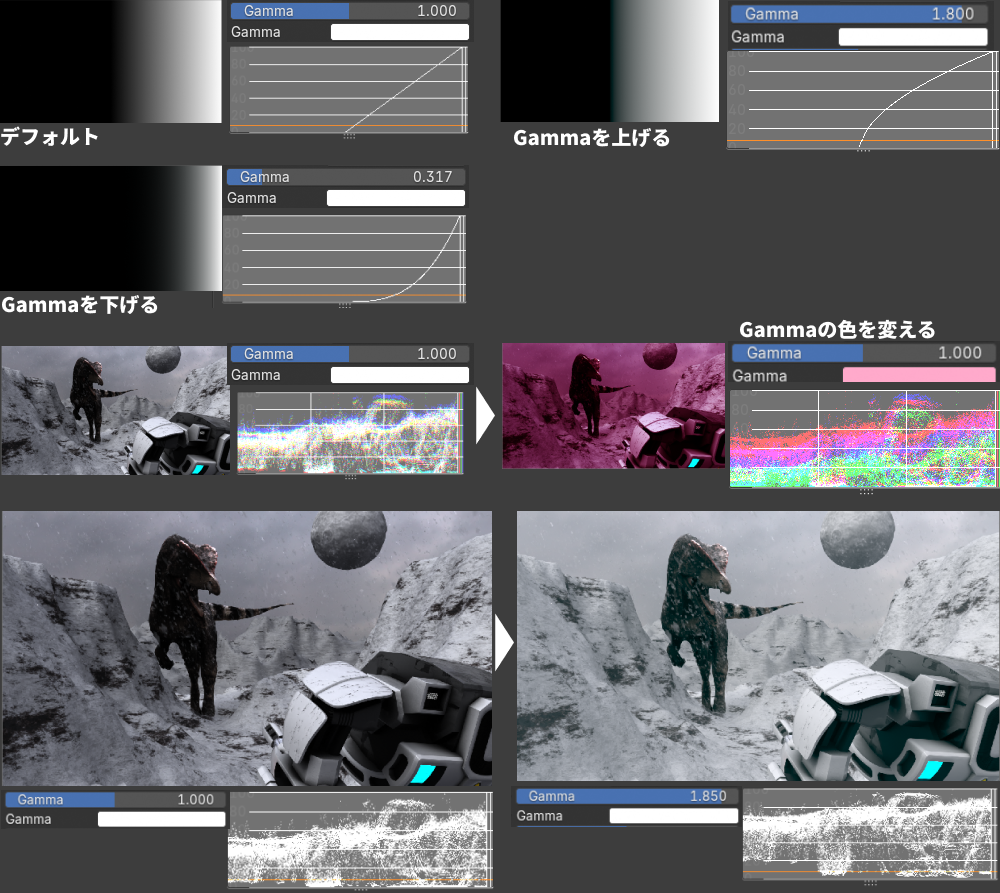The height and width of the screenshot is (893, 1000).
Task: Open the white color swatch below the 0.317 slider
Action: [396, 198]
